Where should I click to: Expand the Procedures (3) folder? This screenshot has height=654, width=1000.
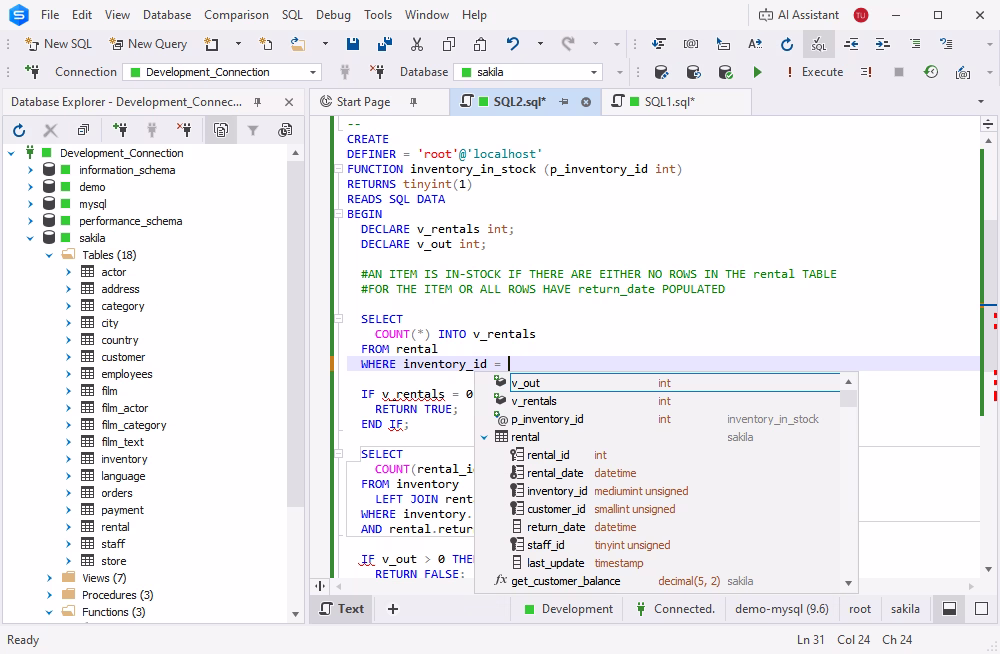coord(49,595)
